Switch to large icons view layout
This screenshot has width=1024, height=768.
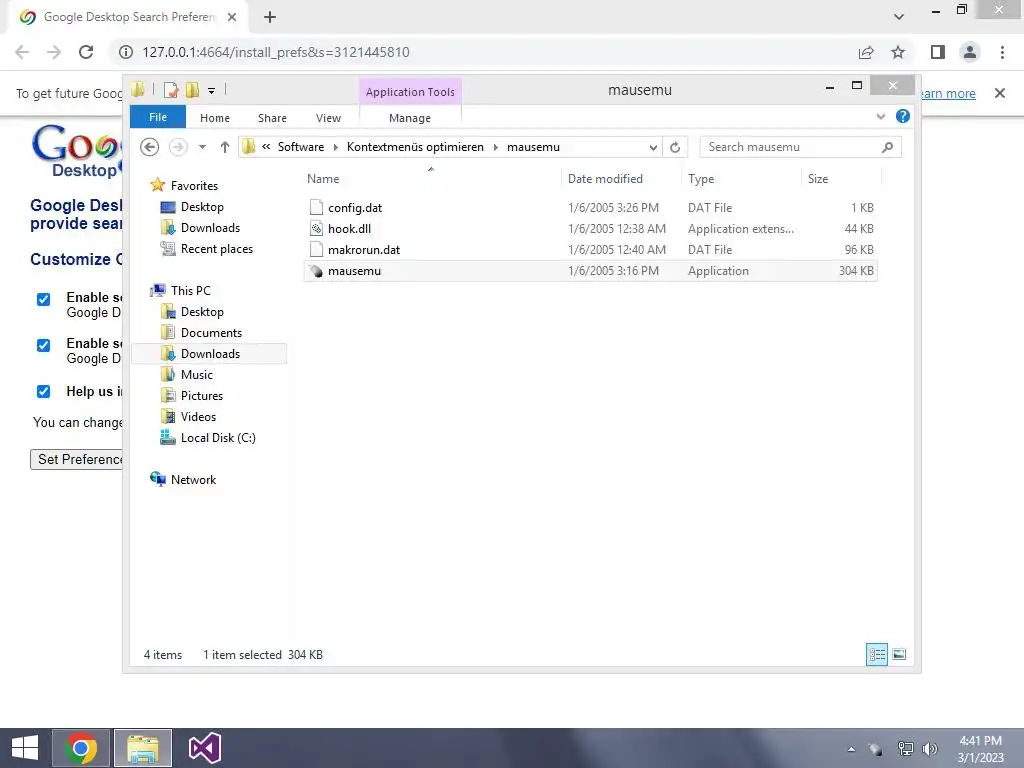coord(899,654)
